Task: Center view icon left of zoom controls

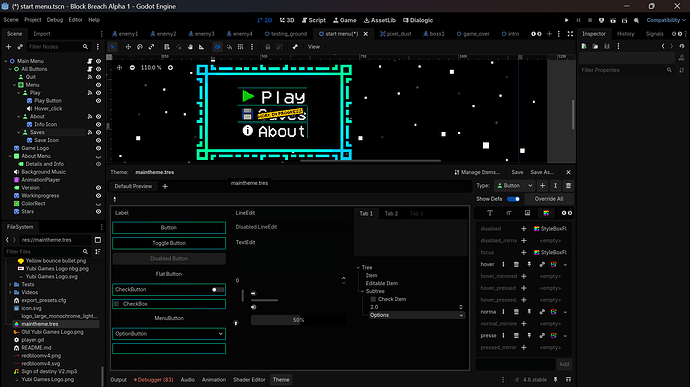Action: point(119,68)
